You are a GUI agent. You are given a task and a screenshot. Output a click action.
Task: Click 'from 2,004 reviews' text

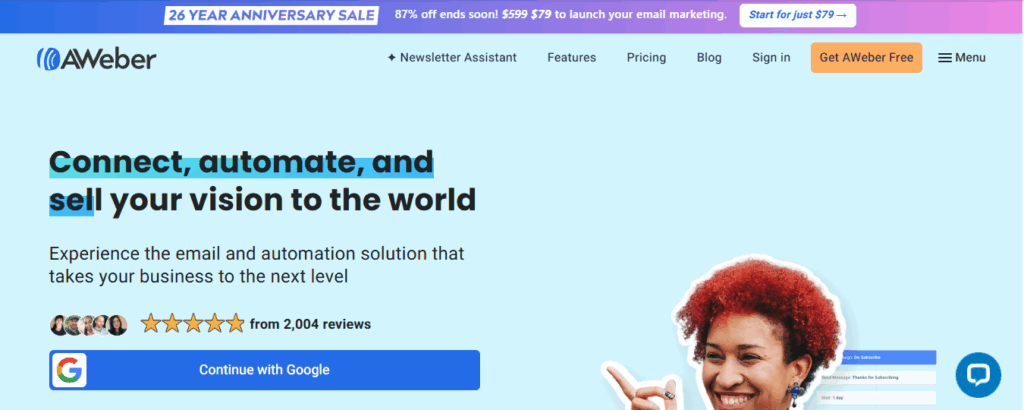click(310, 324)
